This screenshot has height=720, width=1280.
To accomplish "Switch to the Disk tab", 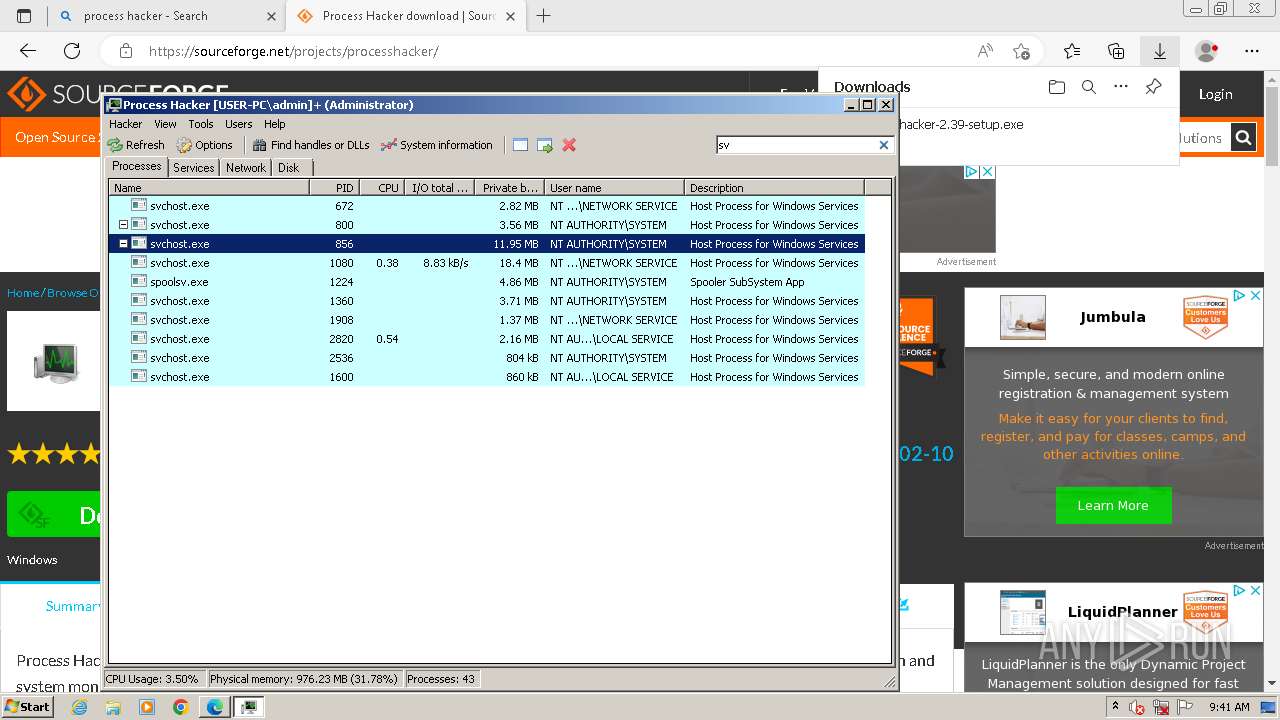I will (x=289, y=168).
